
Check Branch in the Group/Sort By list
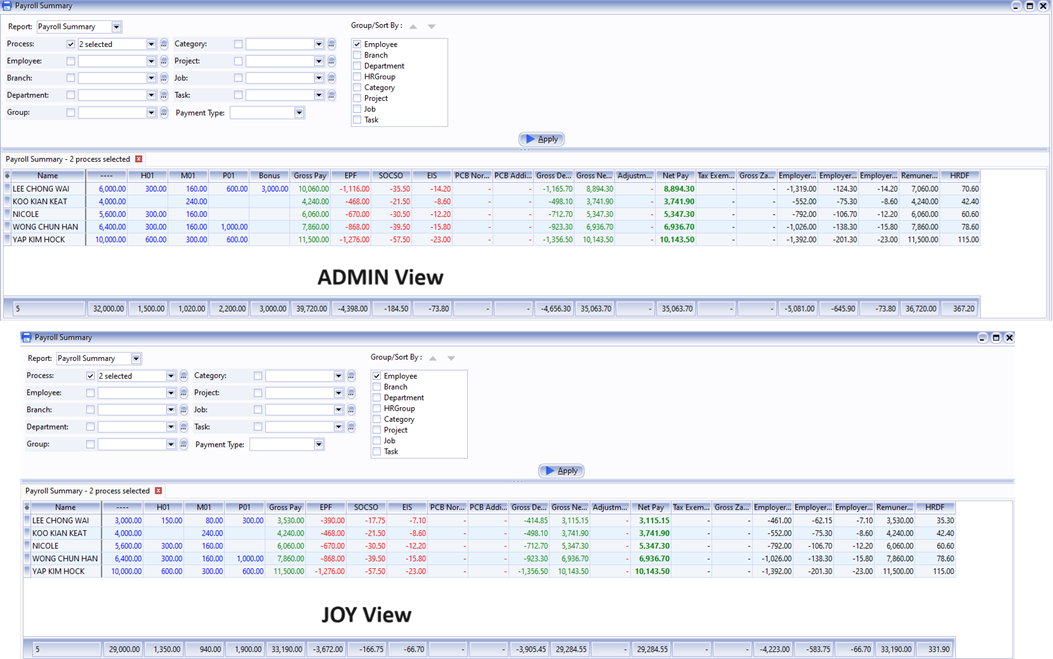click(357, 55)
